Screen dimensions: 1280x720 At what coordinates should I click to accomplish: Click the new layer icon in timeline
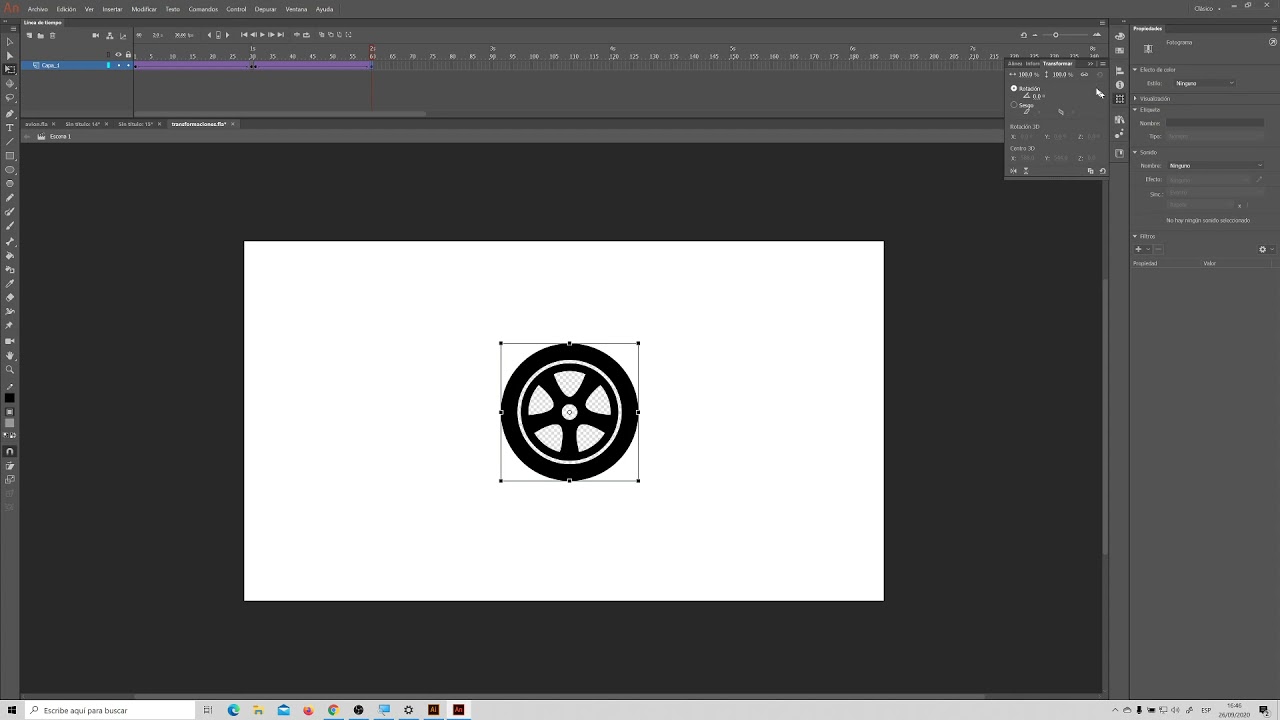tap(29, 35)
